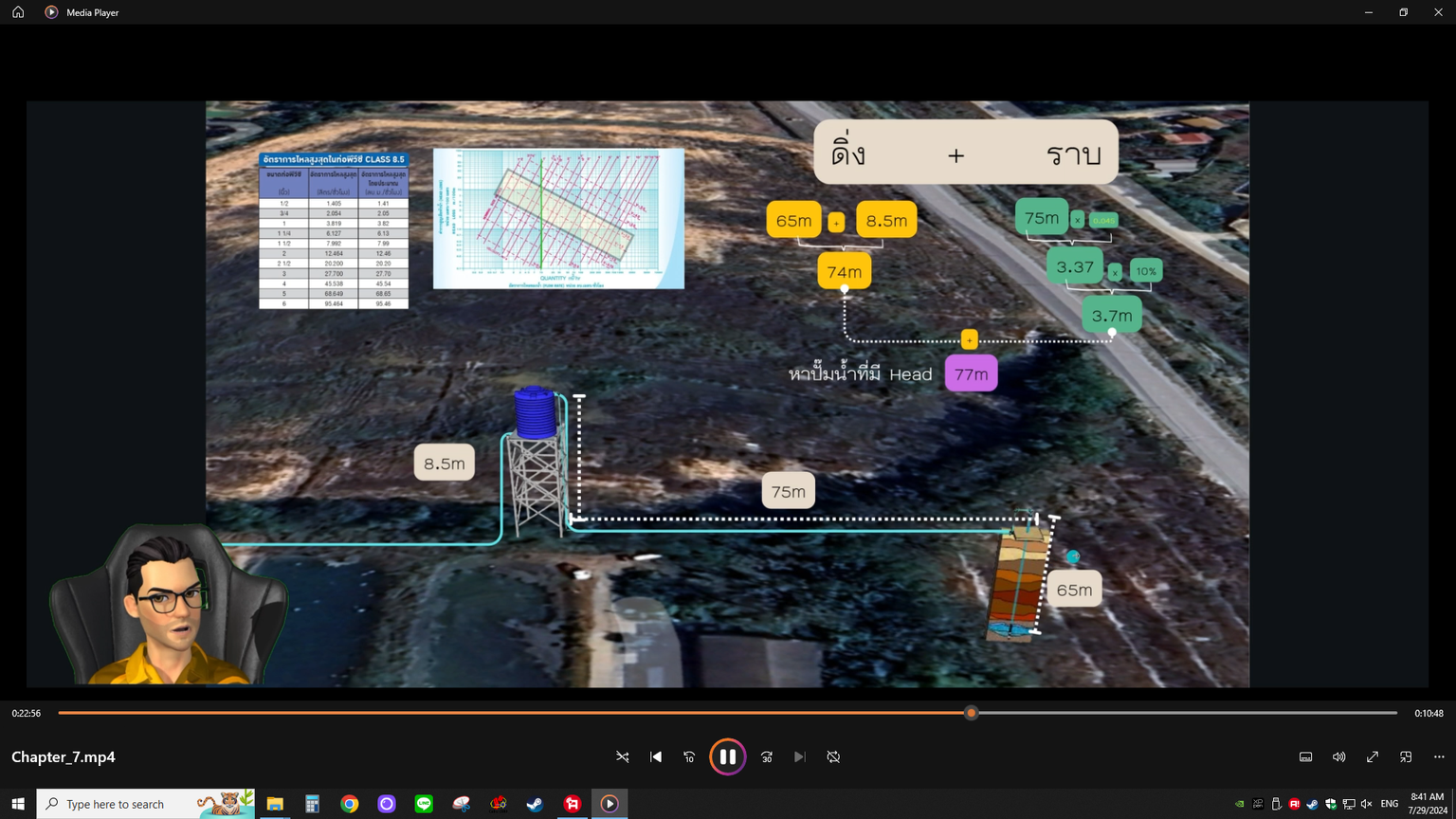The width and height of the screenshot is (1456, 819).
Task: Launch Google Chrome from taskbar
Action: pyautogui.click(x=350, y=804)
